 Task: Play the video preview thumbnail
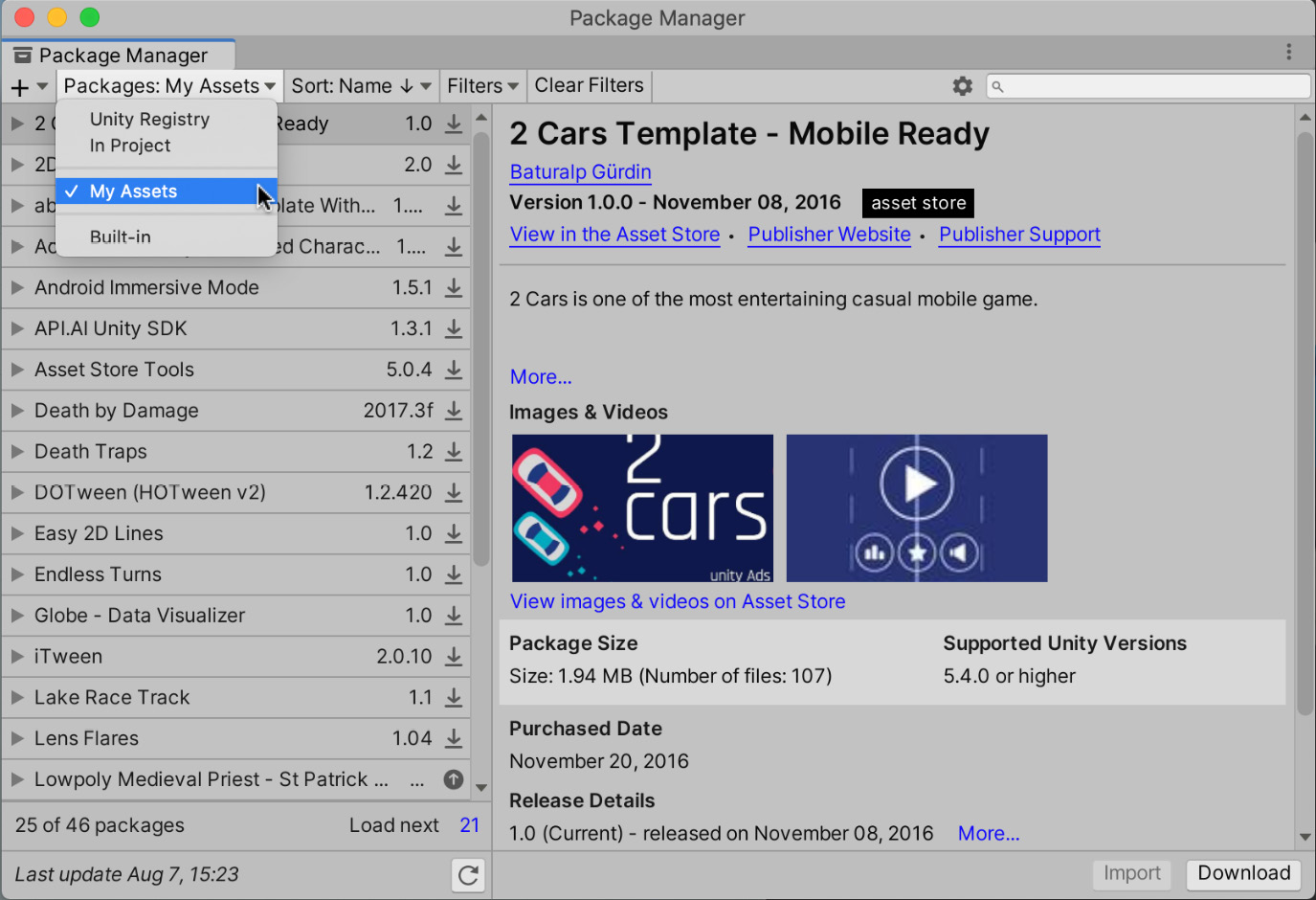pyautogui.click(x=917, y=508)
